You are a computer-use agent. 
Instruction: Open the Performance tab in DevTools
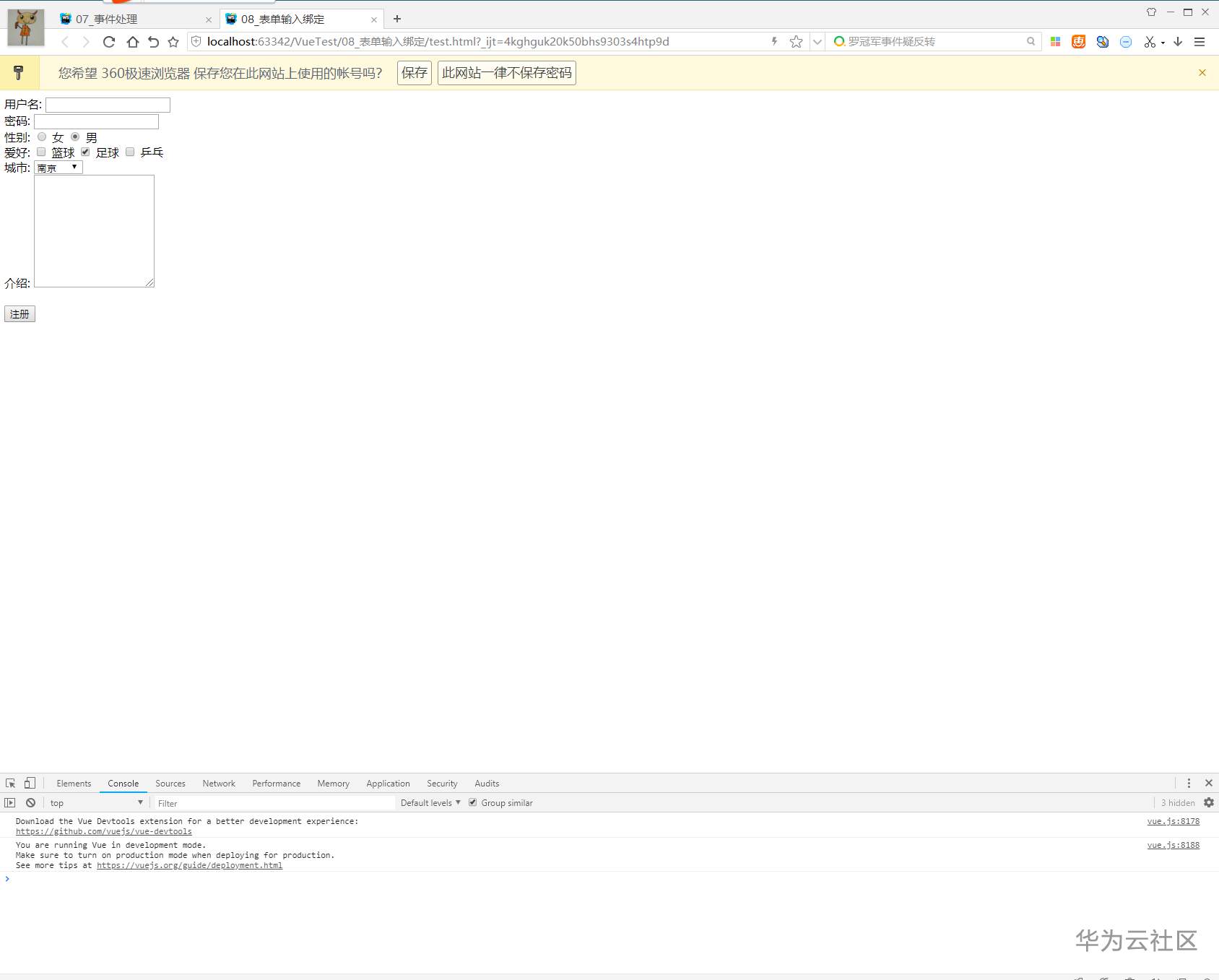(277, 783)
